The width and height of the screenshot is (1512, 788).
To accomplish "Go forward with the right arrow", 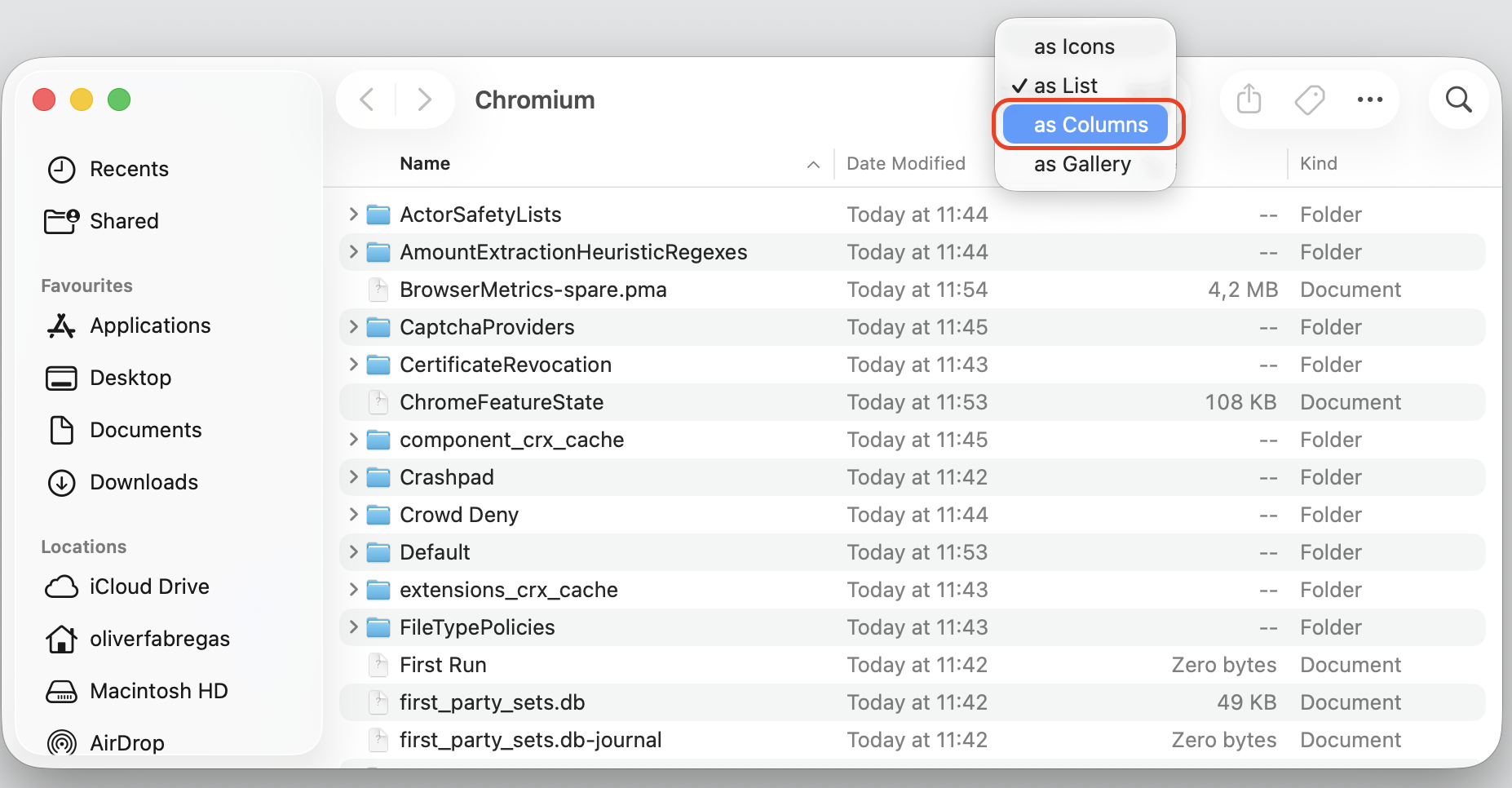I will [x=424, y=100].
